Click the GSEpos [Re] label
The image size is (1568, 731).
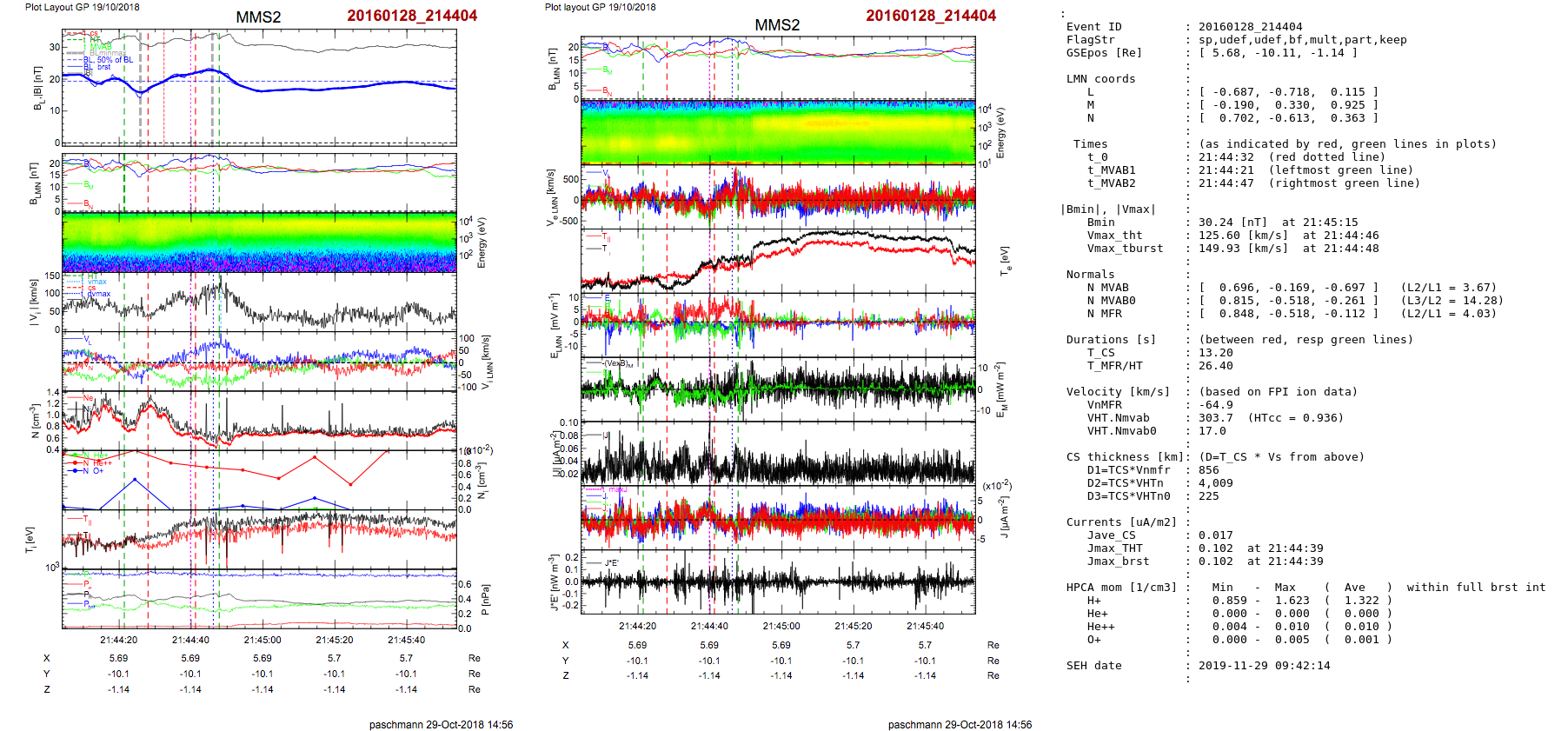coord(1104,53)
